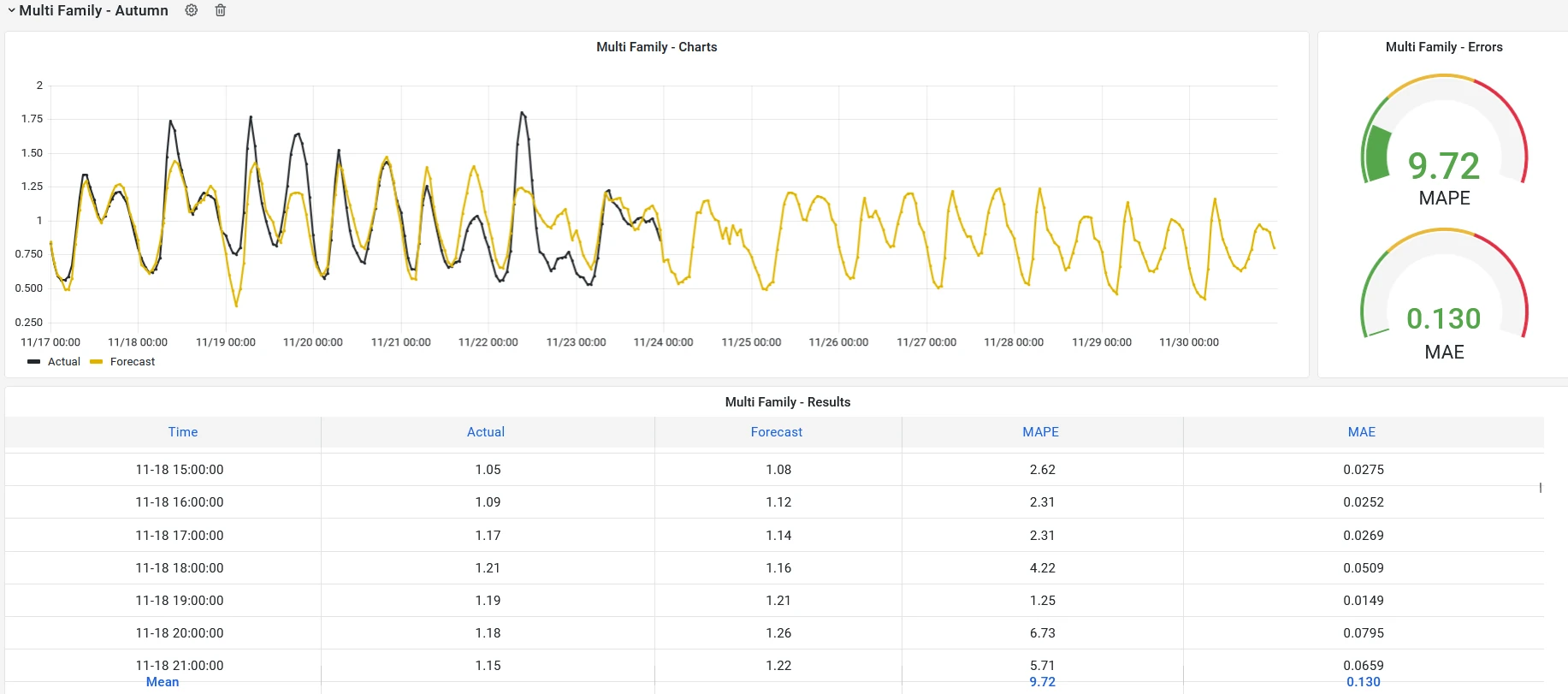This screenshot has height=694, width=1568.
Task: Sort results by Time column header
Action: point(183,432)
